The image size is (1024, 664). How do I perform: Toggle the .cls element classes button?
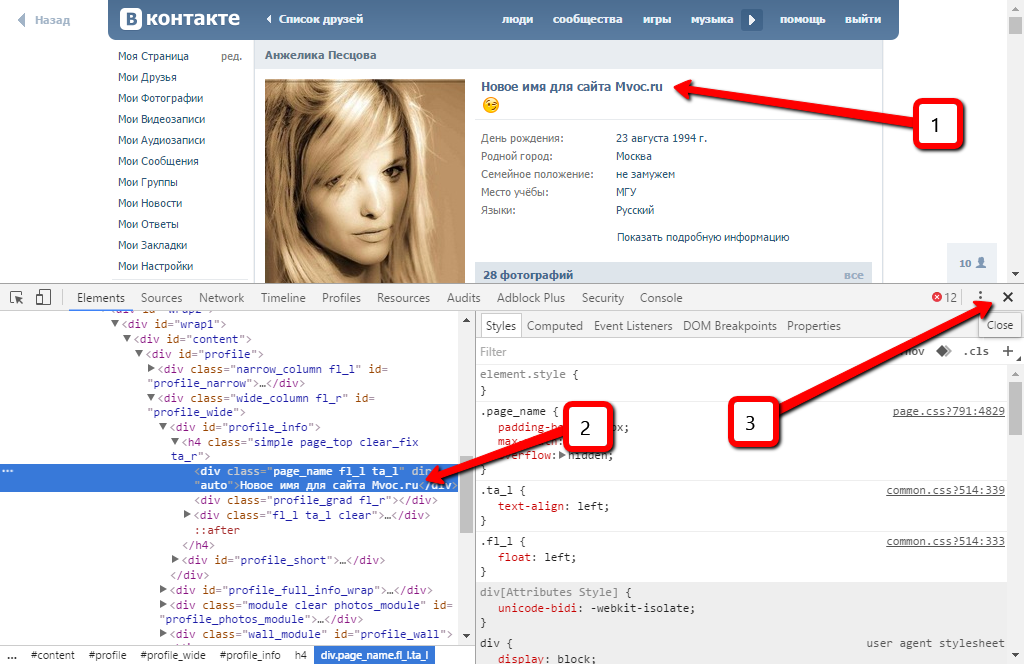(975, 351)
